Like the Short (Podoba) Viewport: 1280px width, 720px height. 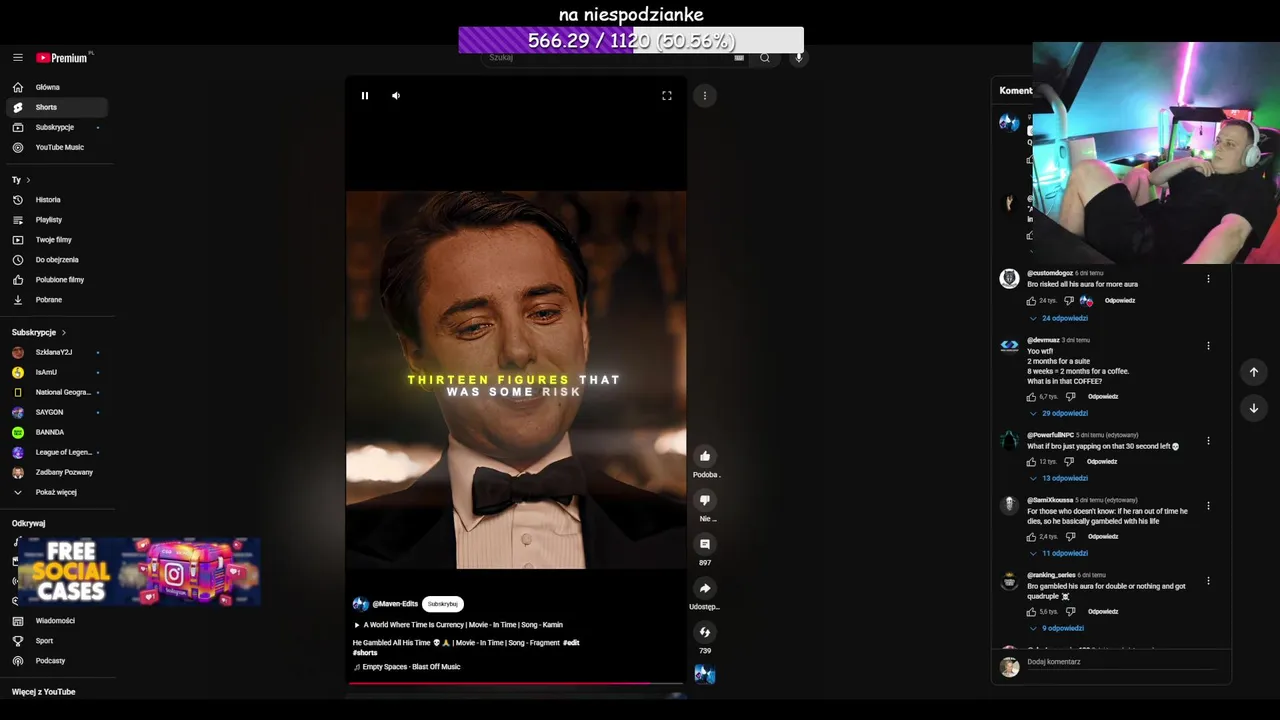click(705, 456)
